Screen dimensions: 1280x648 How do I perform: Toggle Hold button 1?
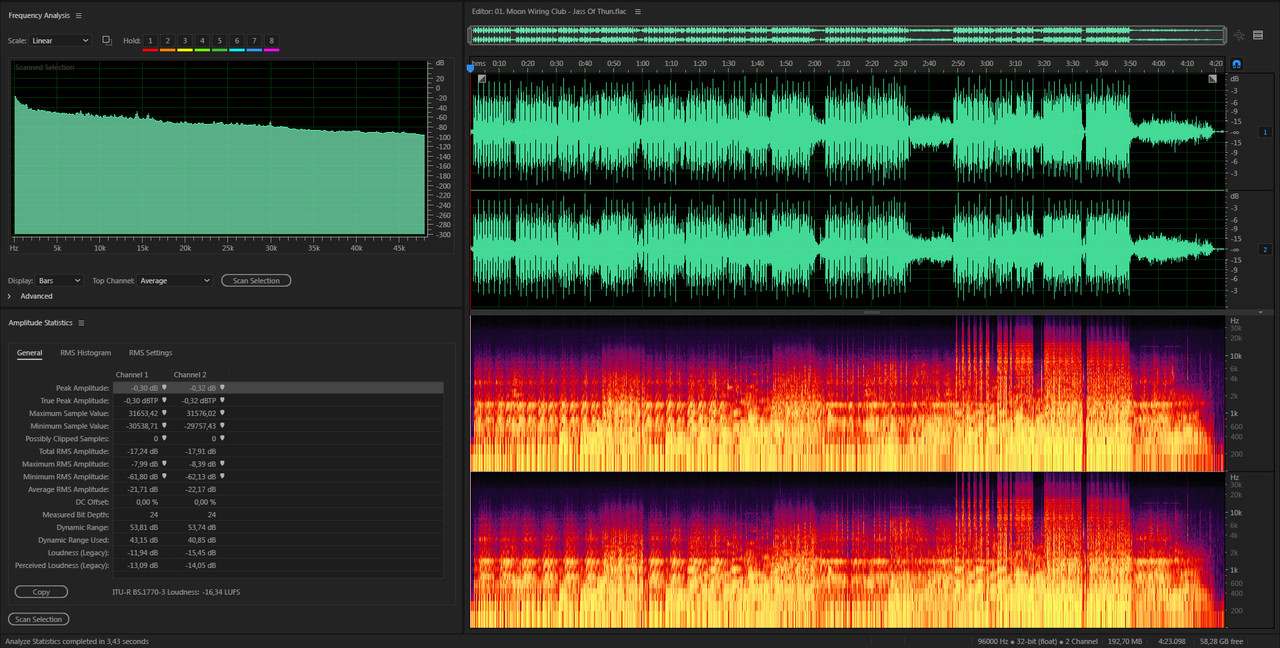tap(150, 41)
